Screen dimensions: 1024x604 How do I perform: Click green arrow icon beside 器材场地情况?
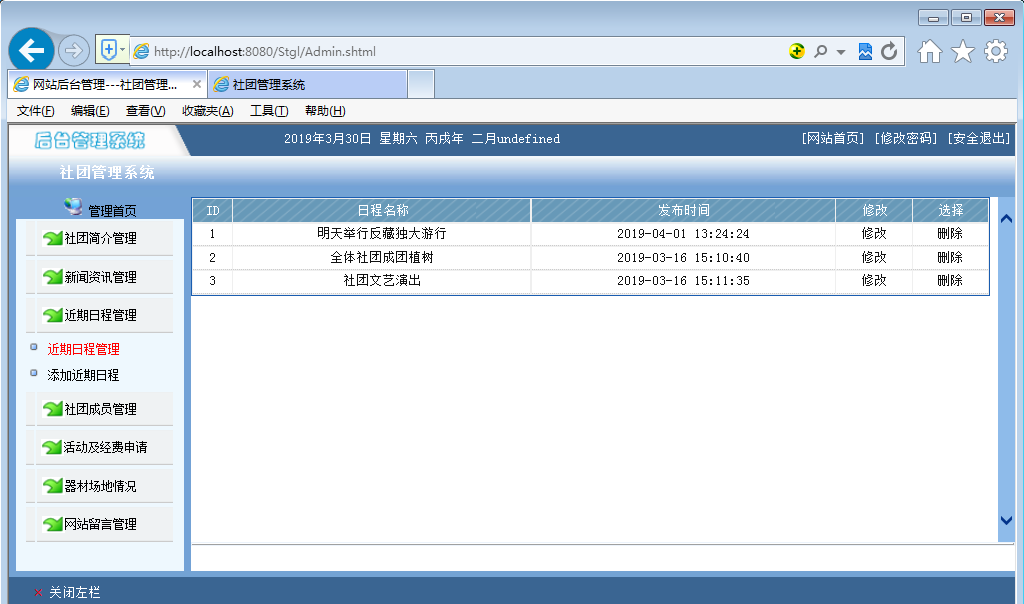click(52, 486)
